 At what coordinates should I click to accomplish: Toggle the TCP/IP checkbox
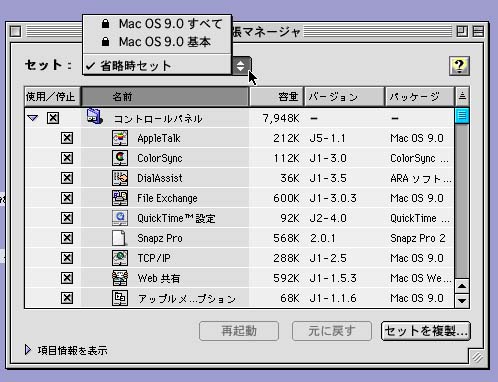(67, 258)
